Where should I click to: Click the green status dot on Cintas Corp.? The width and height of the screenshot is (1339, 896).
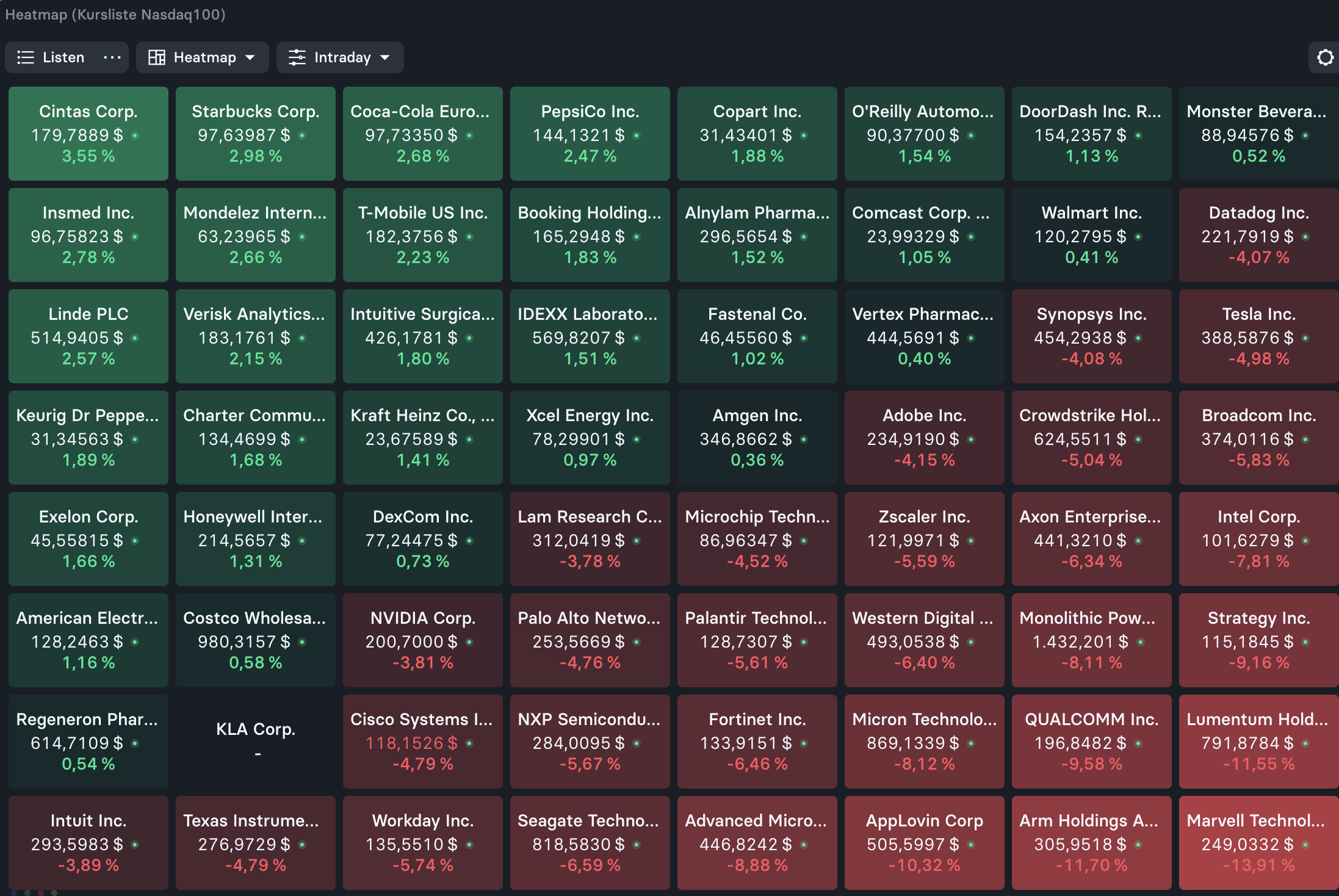pyautogui.click(x=135, y=135)
